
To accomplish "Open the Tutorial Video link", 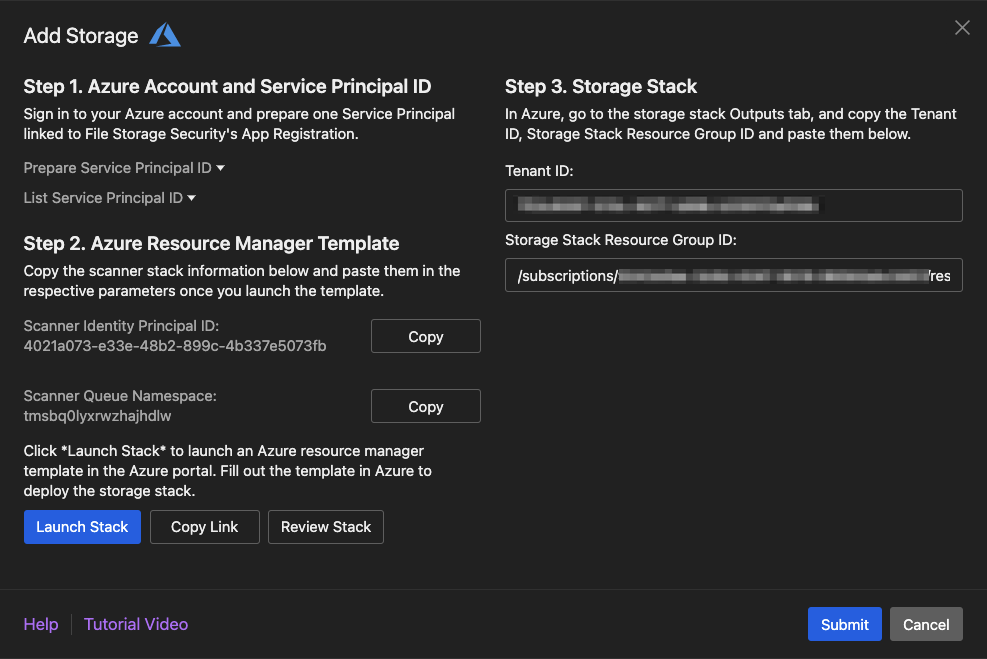I will click(x=136, y=624).
